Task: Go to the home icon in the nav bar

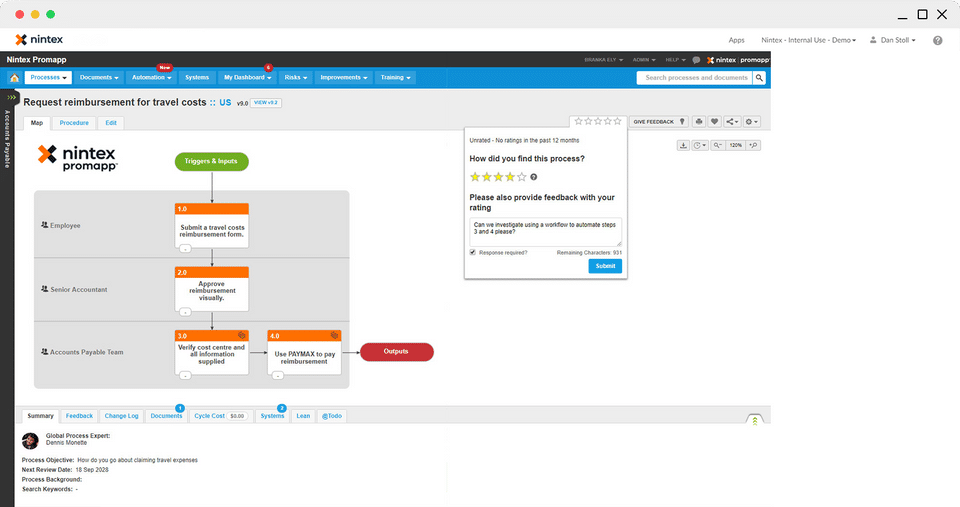Action: click(x=14, y=78)
